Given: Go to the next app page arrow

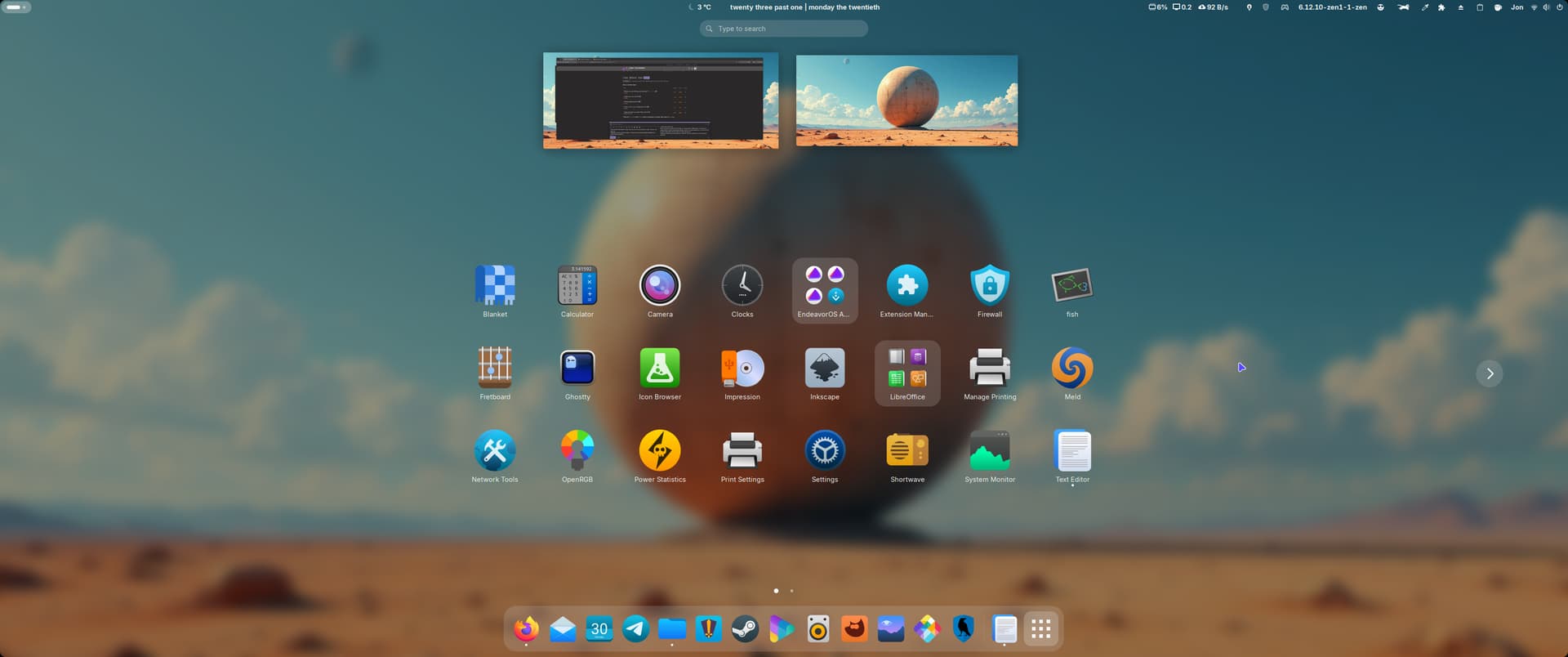Looking at the screenshot, I should click(x=1490, y=373).
